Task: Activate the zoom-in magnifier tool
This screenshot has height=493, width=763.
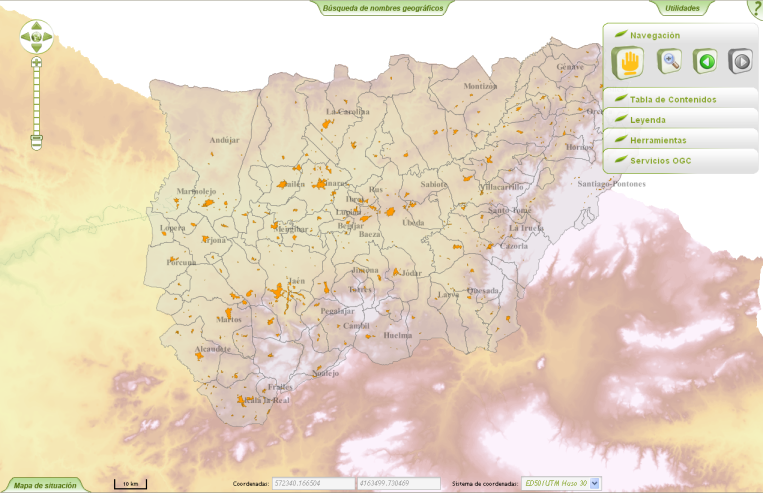Action: pos(669,62)
